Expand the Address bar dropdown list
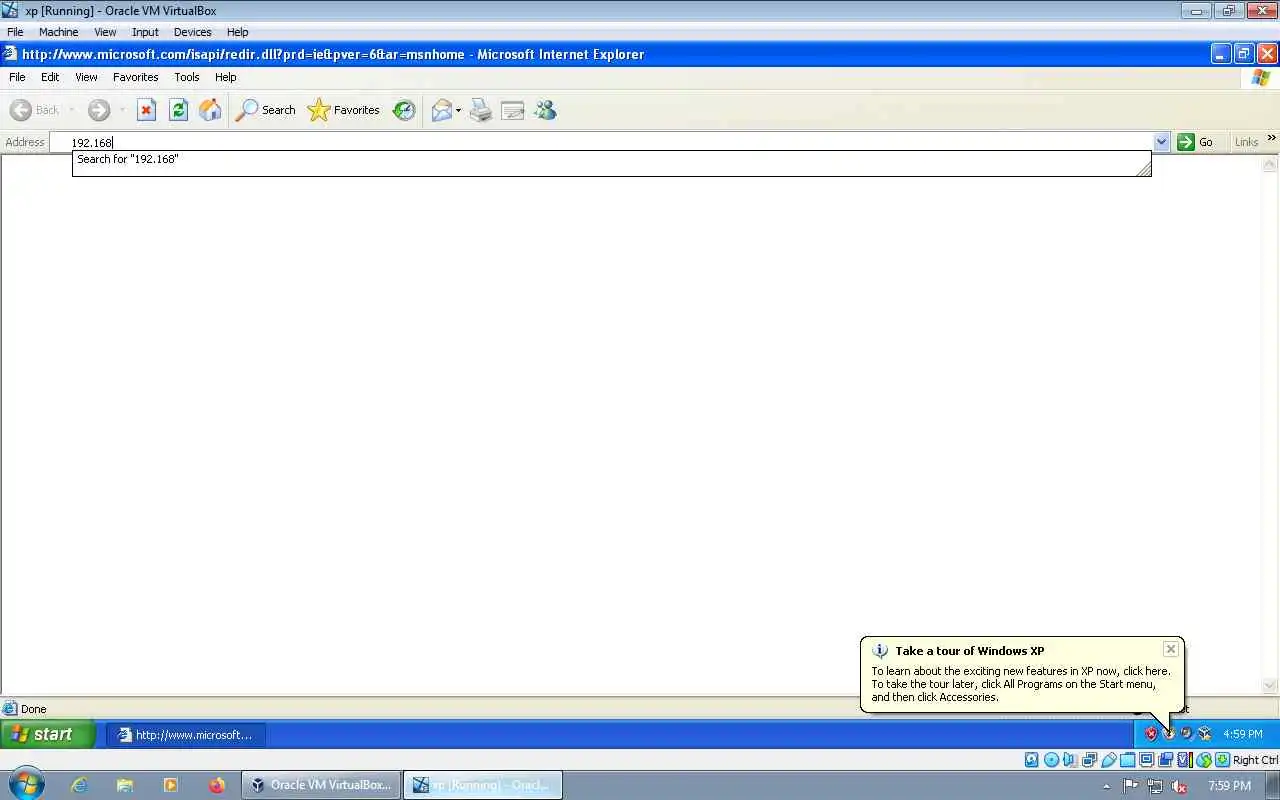Viewport: 1280px width, 800px height. coord(1161,142)
